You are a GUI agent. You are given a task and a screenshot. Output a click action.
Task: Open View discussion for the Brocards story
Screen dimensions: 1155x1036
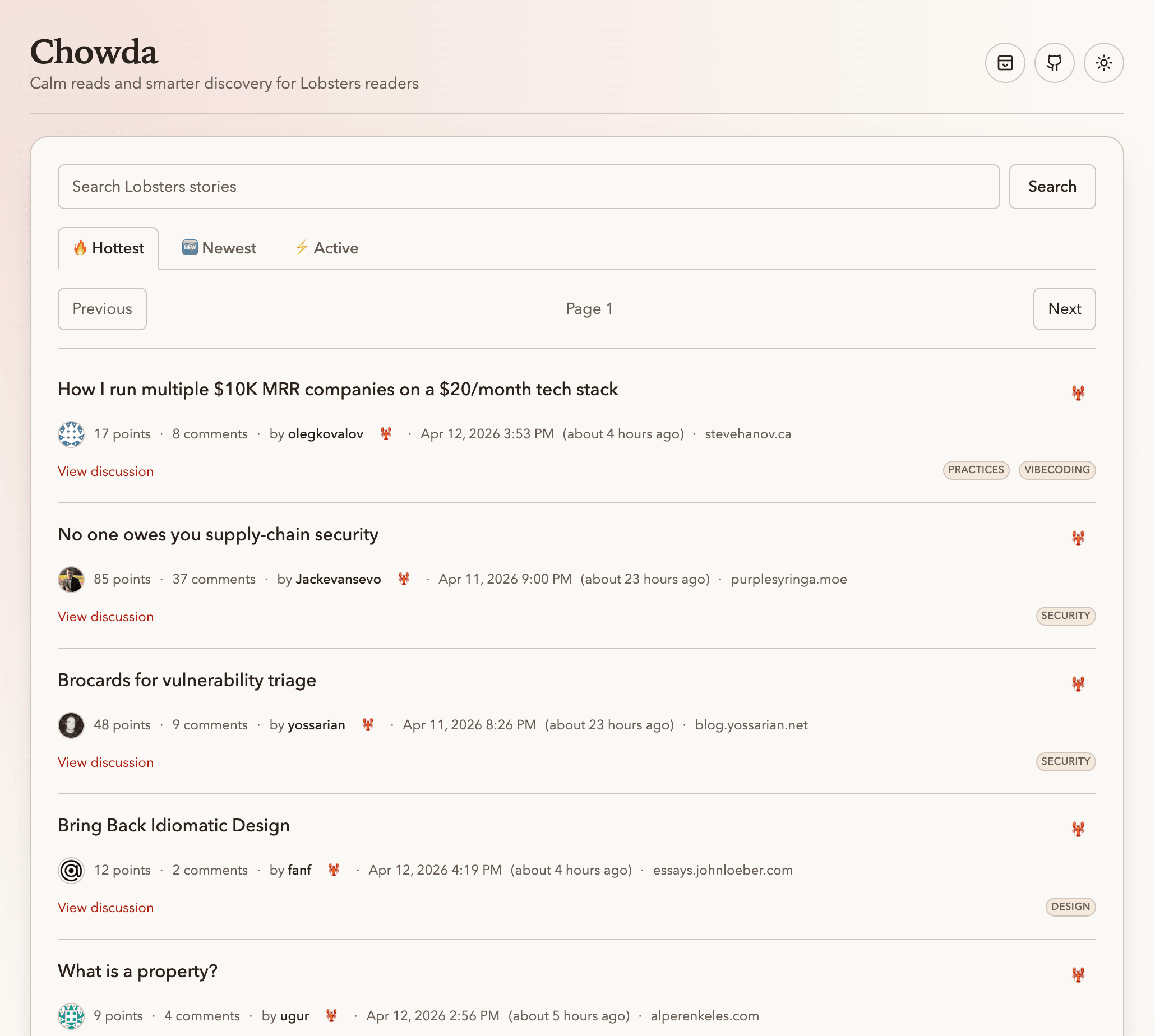[105, 762]
